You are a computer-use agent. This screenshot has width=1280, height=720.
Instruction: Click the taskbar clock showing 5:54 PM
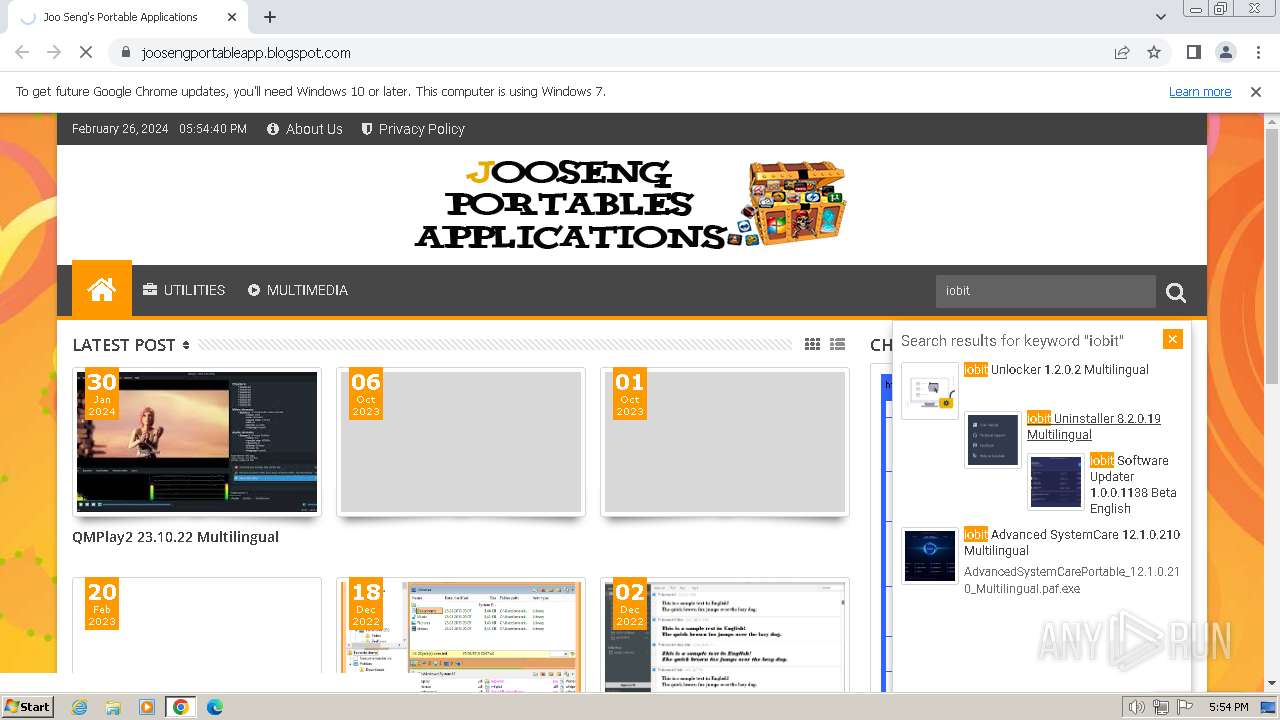[1228, 707]
